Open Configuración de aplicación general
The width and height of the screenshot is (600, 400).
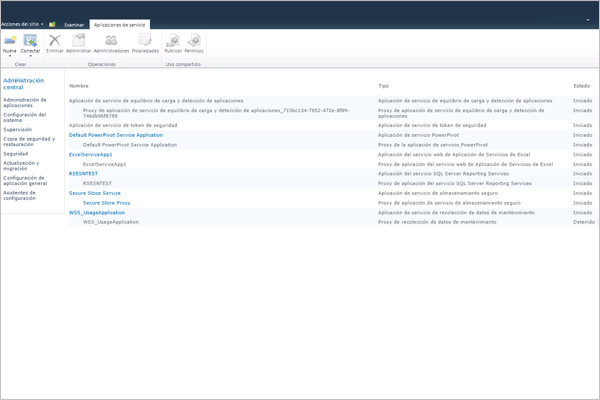click(x=25, y=181)
